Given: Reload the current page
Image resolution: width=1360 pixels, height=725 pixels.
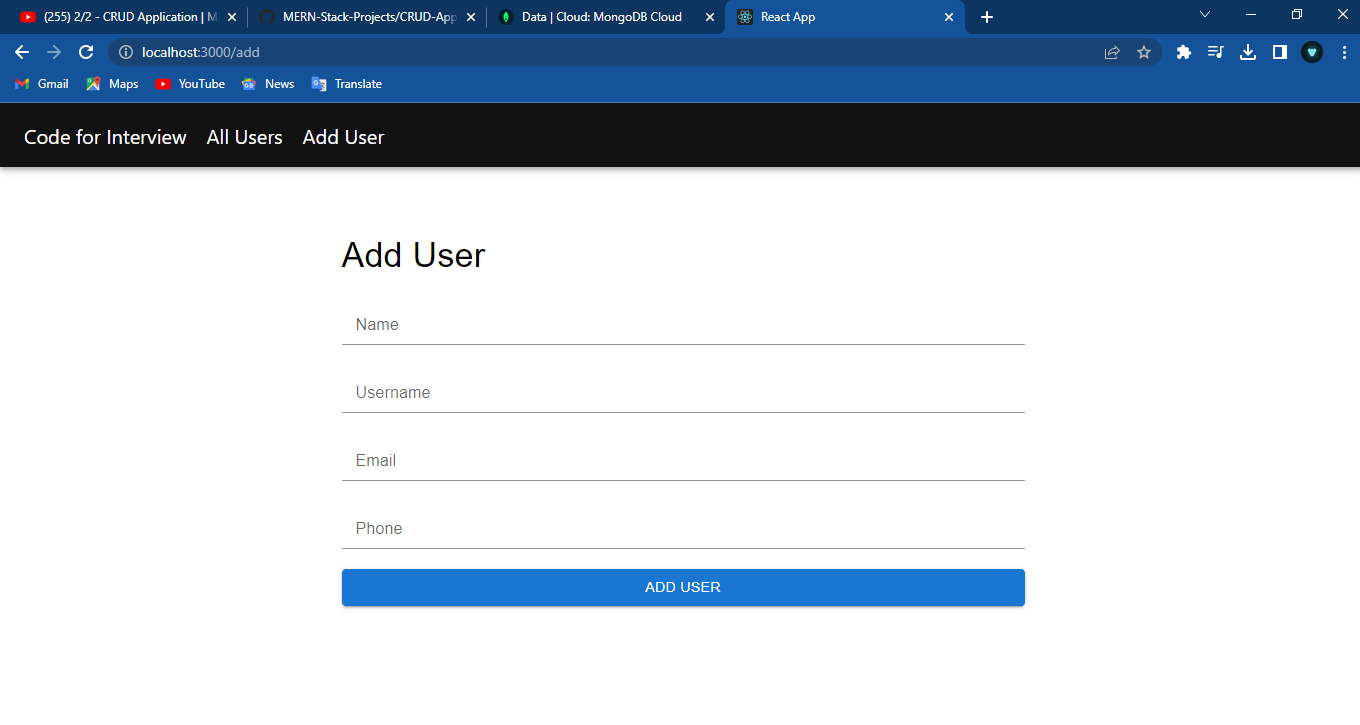Looking at the screenshot, I should pos(86,52).
